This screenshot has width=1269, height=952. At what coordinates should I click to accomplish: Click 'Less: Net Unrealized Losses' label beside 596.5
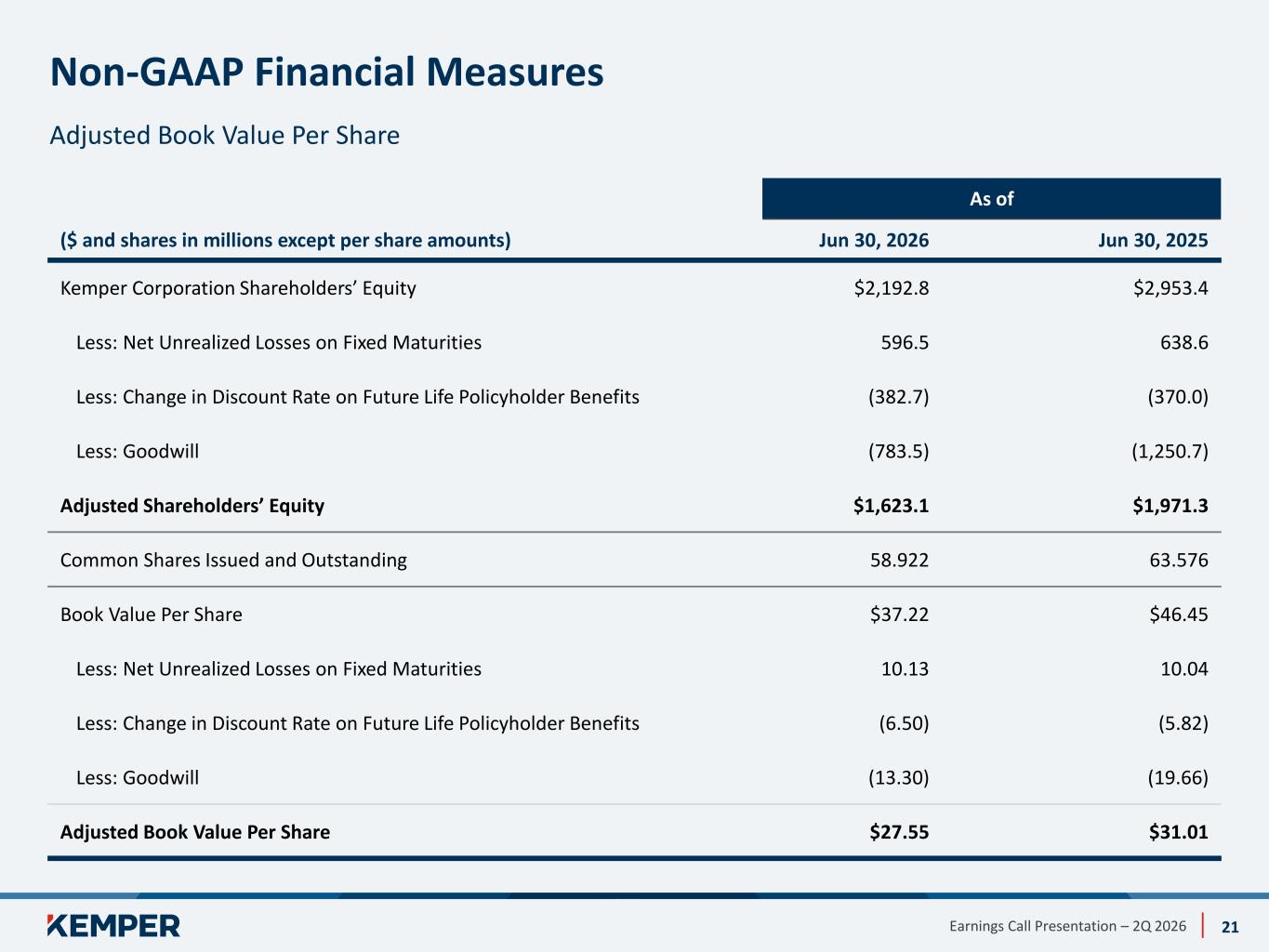pyautogui.click(x=279, y=343)
